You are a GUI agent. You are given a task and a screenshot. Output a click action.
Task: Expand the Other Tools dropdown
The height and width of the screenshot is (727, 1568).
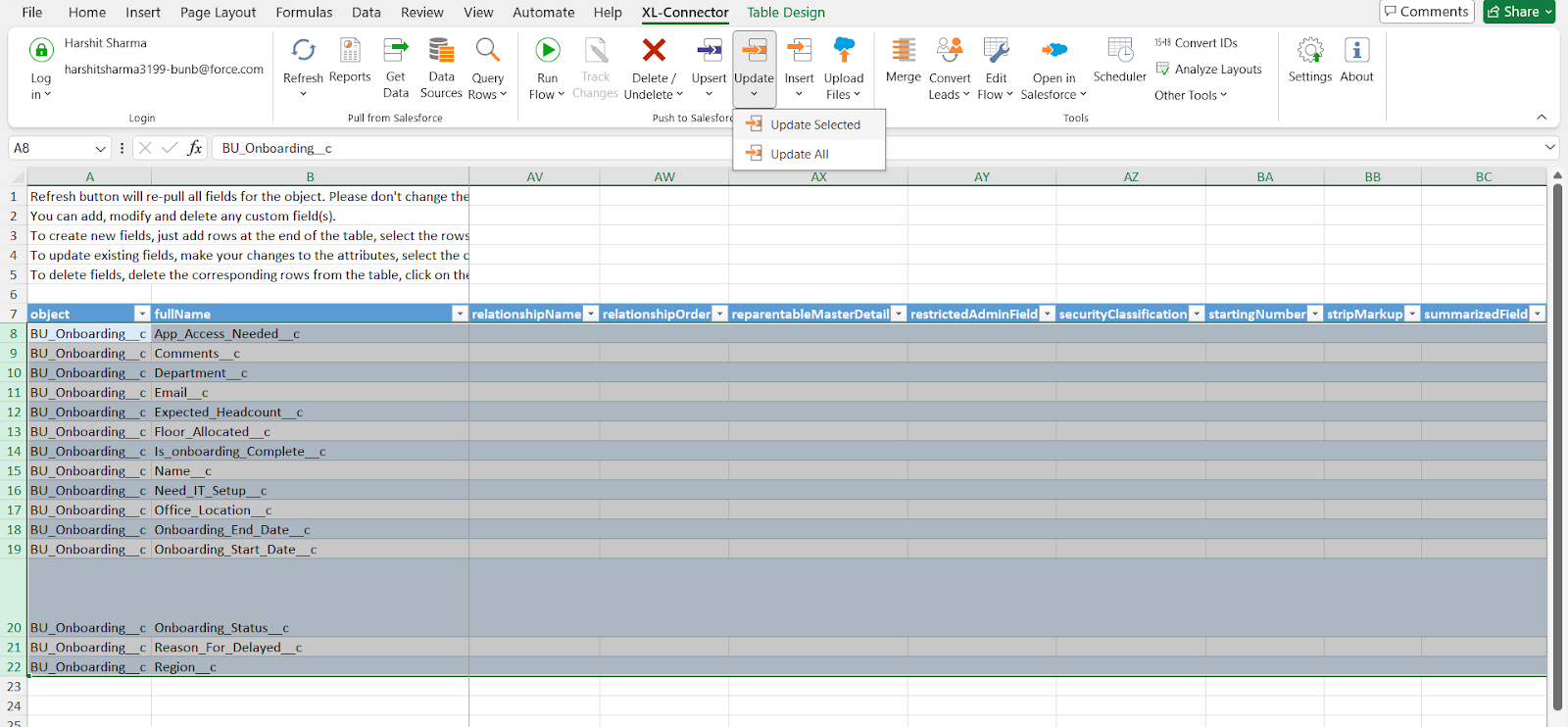click(1191, 95)
